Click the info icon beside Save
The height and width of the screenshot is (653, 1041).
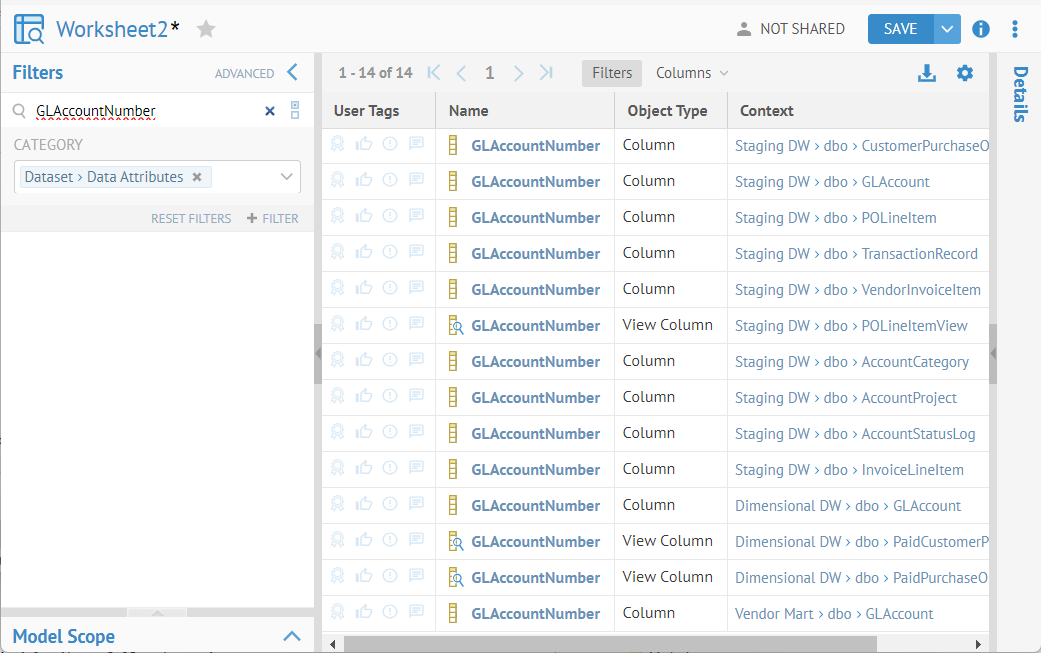981,29
